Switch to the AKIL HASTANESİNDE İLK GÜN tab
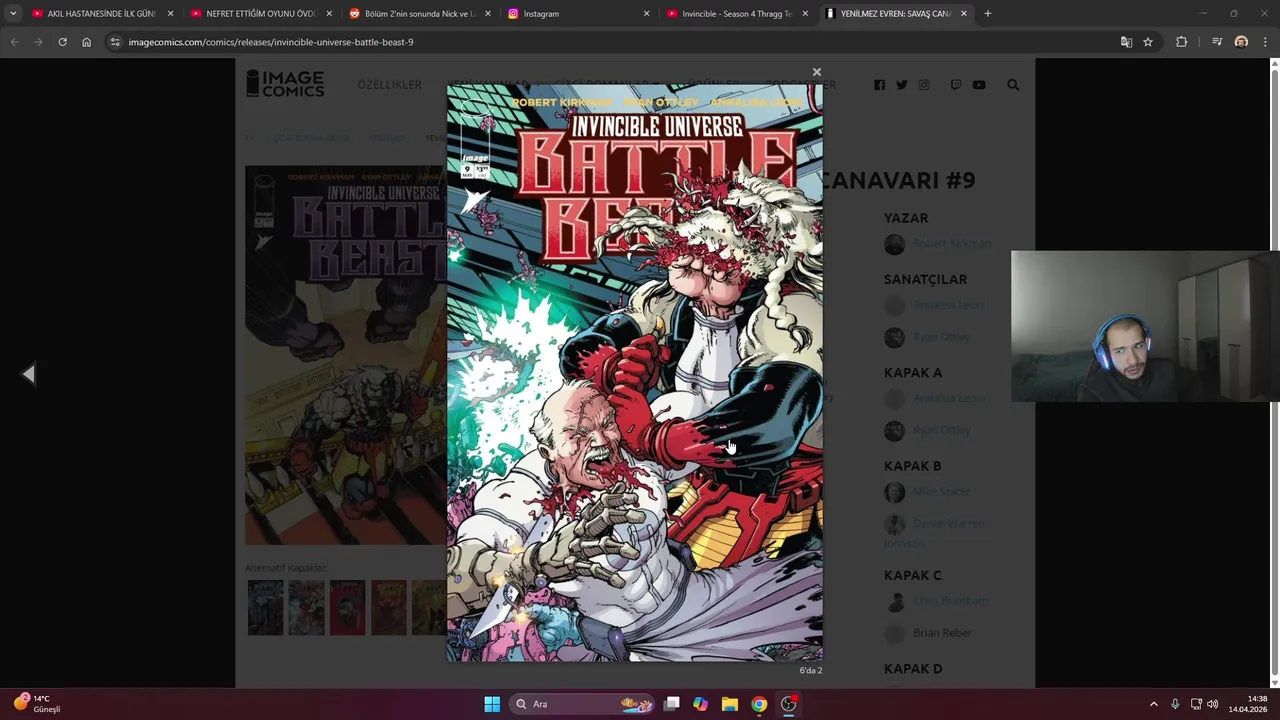The image size is (1280, 720). [x=101, y=14]
